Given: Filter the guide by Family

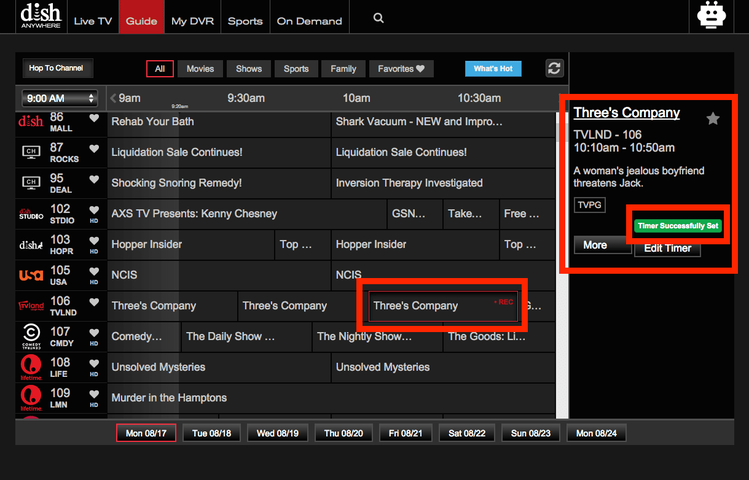Looking at the screenshot, I should point(343,69).
